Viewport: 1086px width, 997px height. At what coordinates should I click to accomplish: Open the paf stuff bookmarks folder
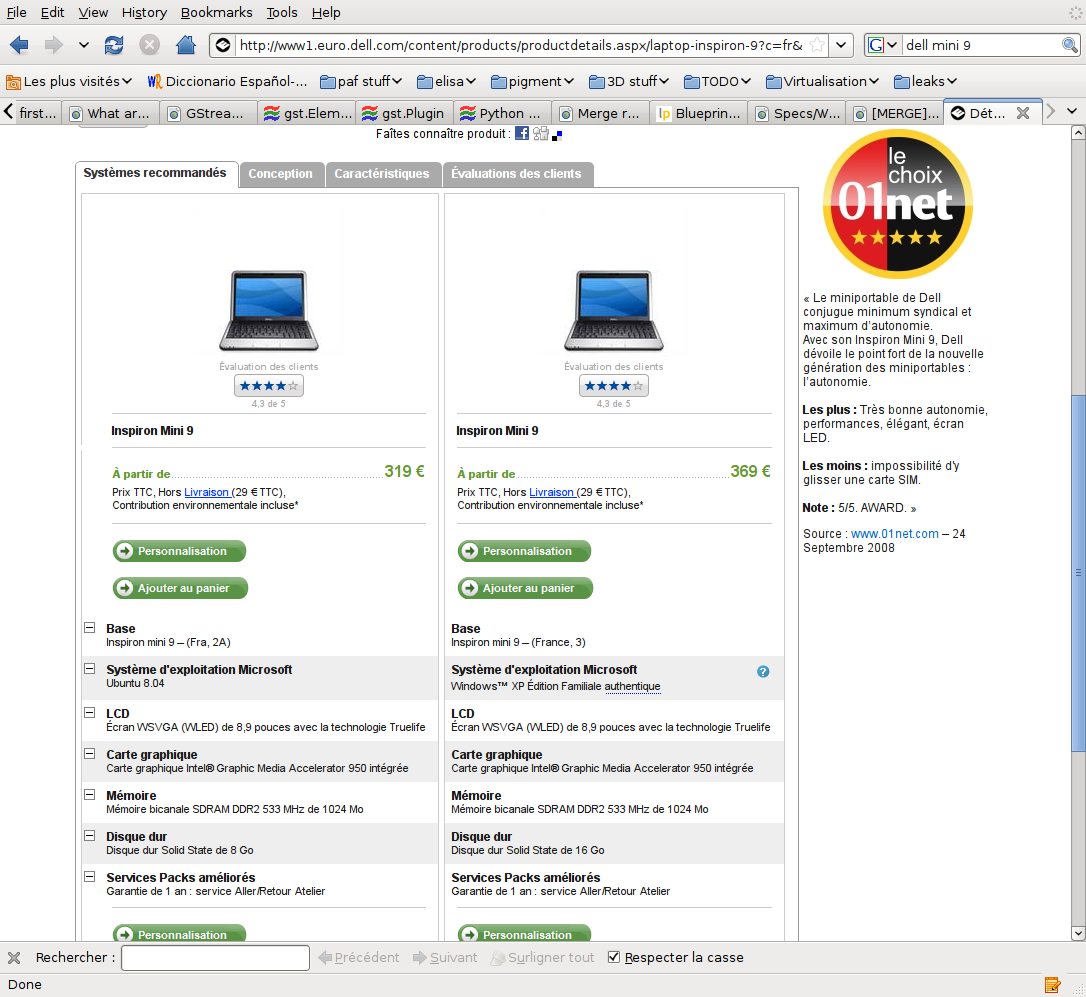point(361,82)
